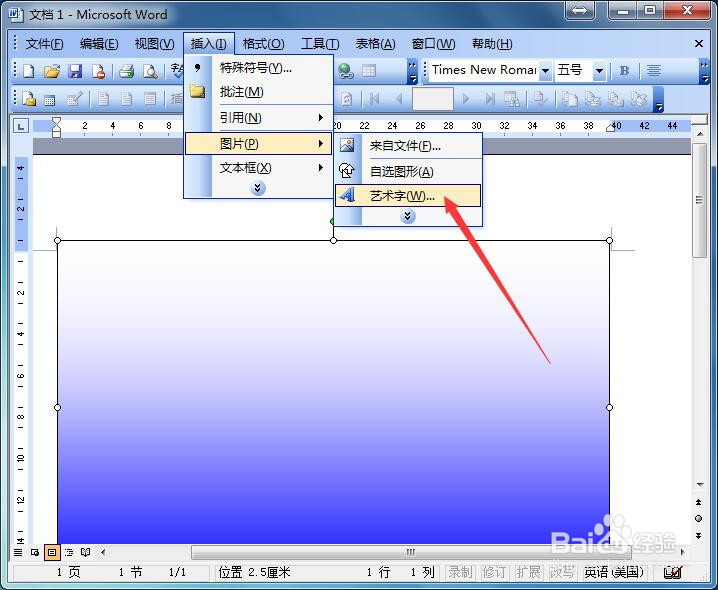The image size is (718, 590).
Task: Toggle 修订 track changes in status bar
Action: (x=494, y=572)
